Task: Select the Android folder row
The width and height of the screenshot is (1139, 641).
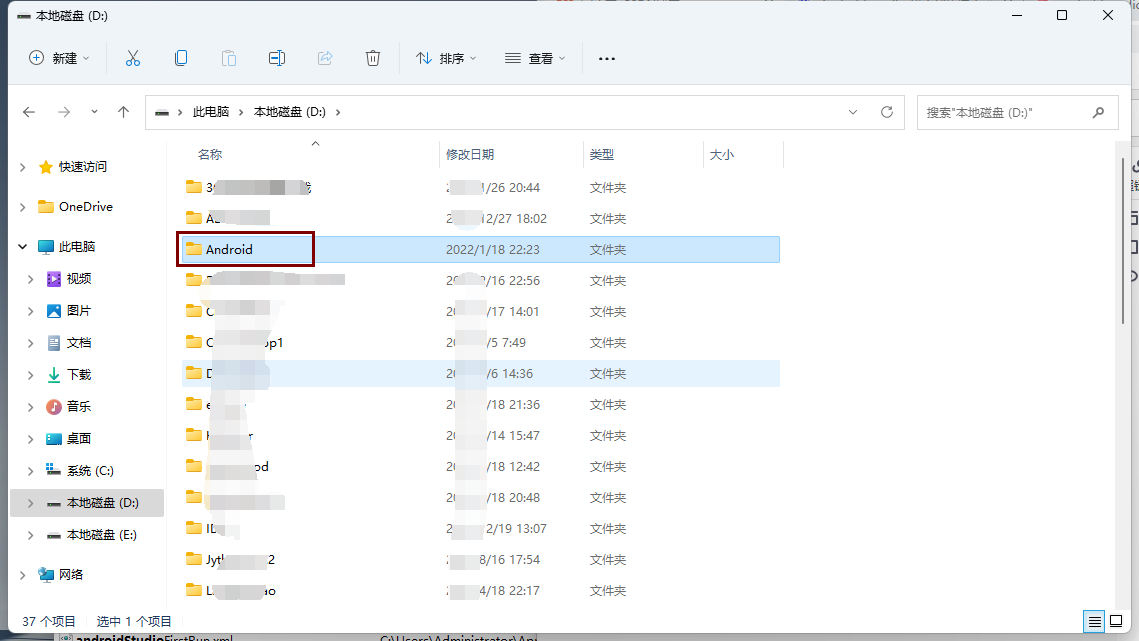Action: (x=481, y=249)
